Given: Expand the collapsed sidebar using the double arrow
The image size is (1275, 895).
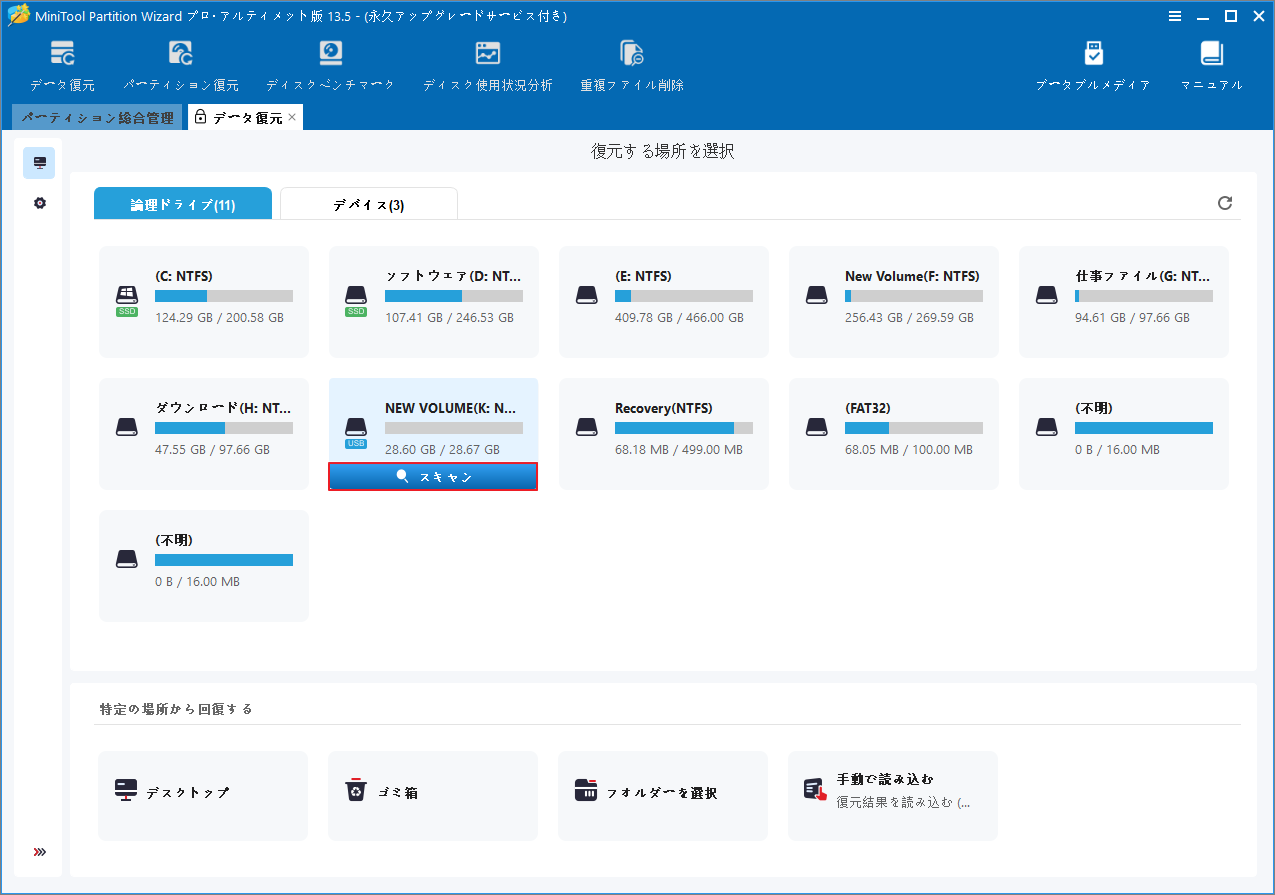Looking at the screenshot, I should [39, 852].
